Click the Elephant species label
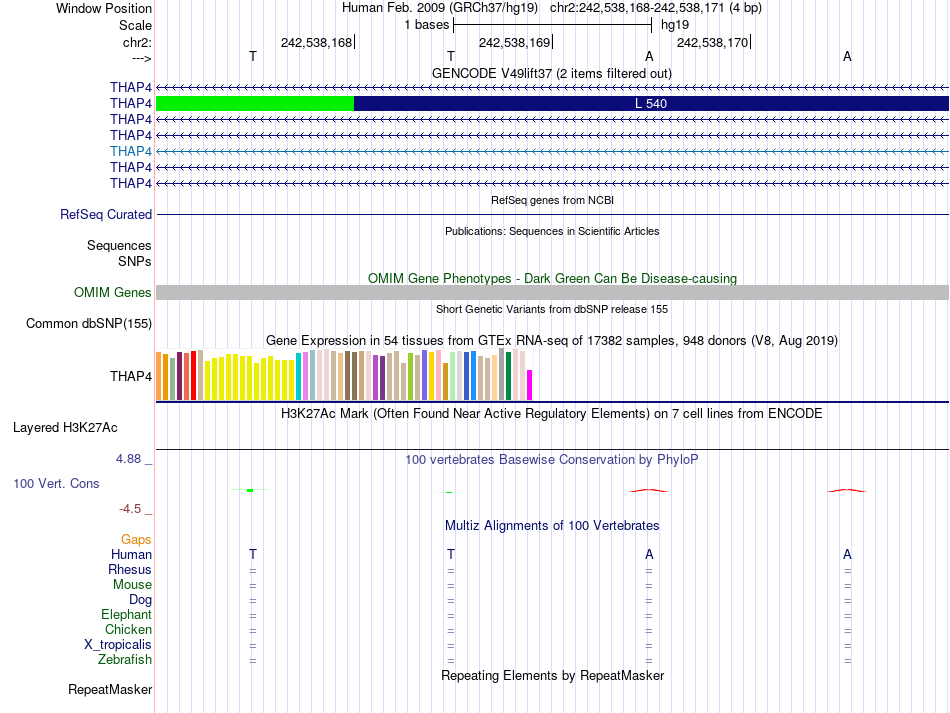Viewport: 950px width, 713px height. (x=127, y=614)
